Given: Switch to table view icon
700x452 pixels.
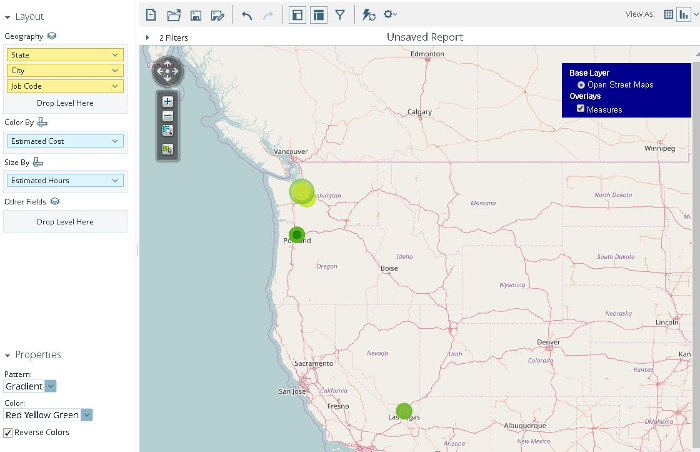Looking at the screenshot, I should tap(668, 14).
